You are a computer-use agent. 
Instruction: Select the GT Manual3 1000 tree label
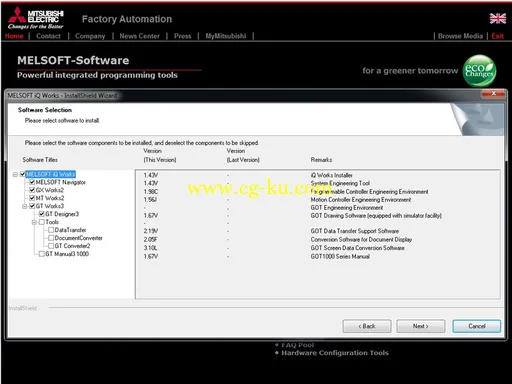(67, 254)
